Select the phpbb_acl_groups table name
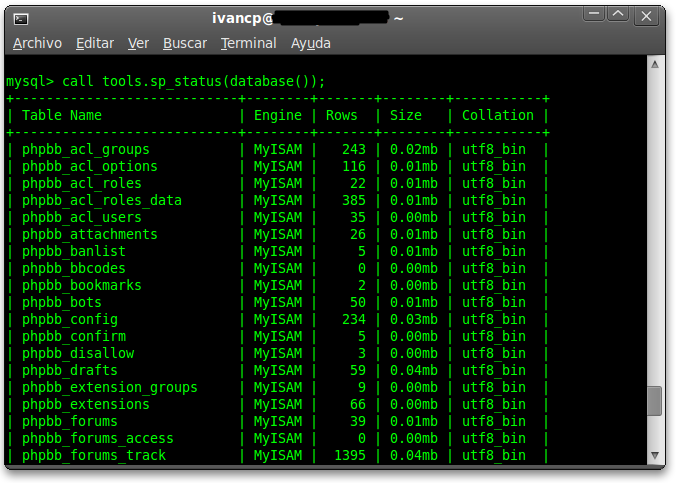This screenshot has width=676, height=483. [86, 150]
